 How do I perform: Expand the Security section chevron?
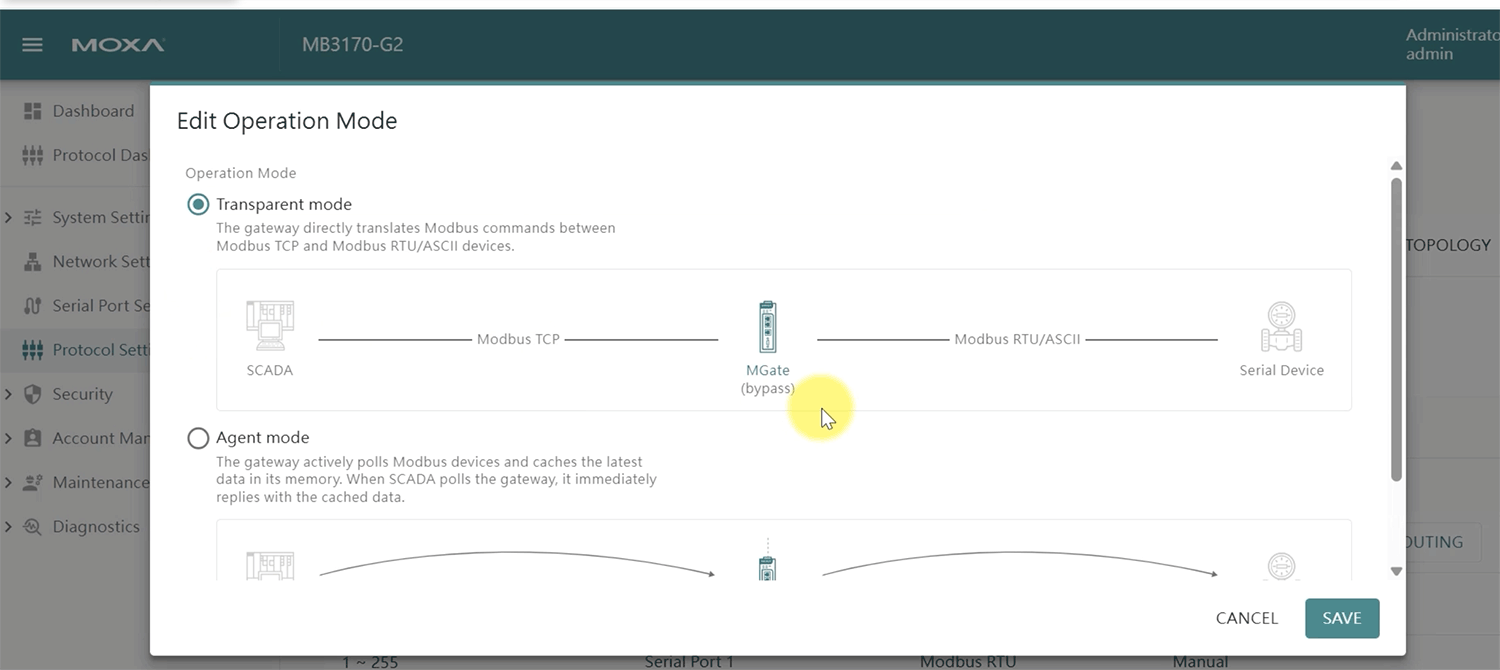tap(9, 394)
